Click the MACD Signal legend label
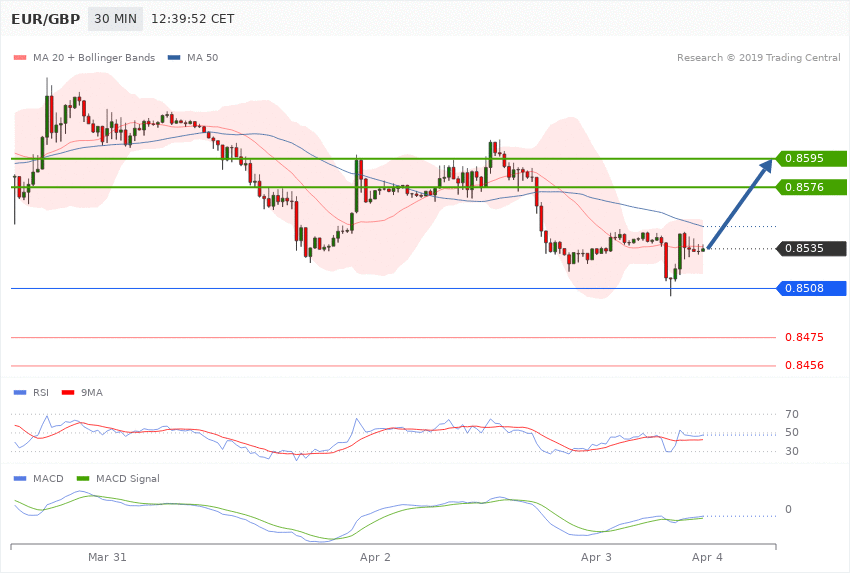 [128, 478]
